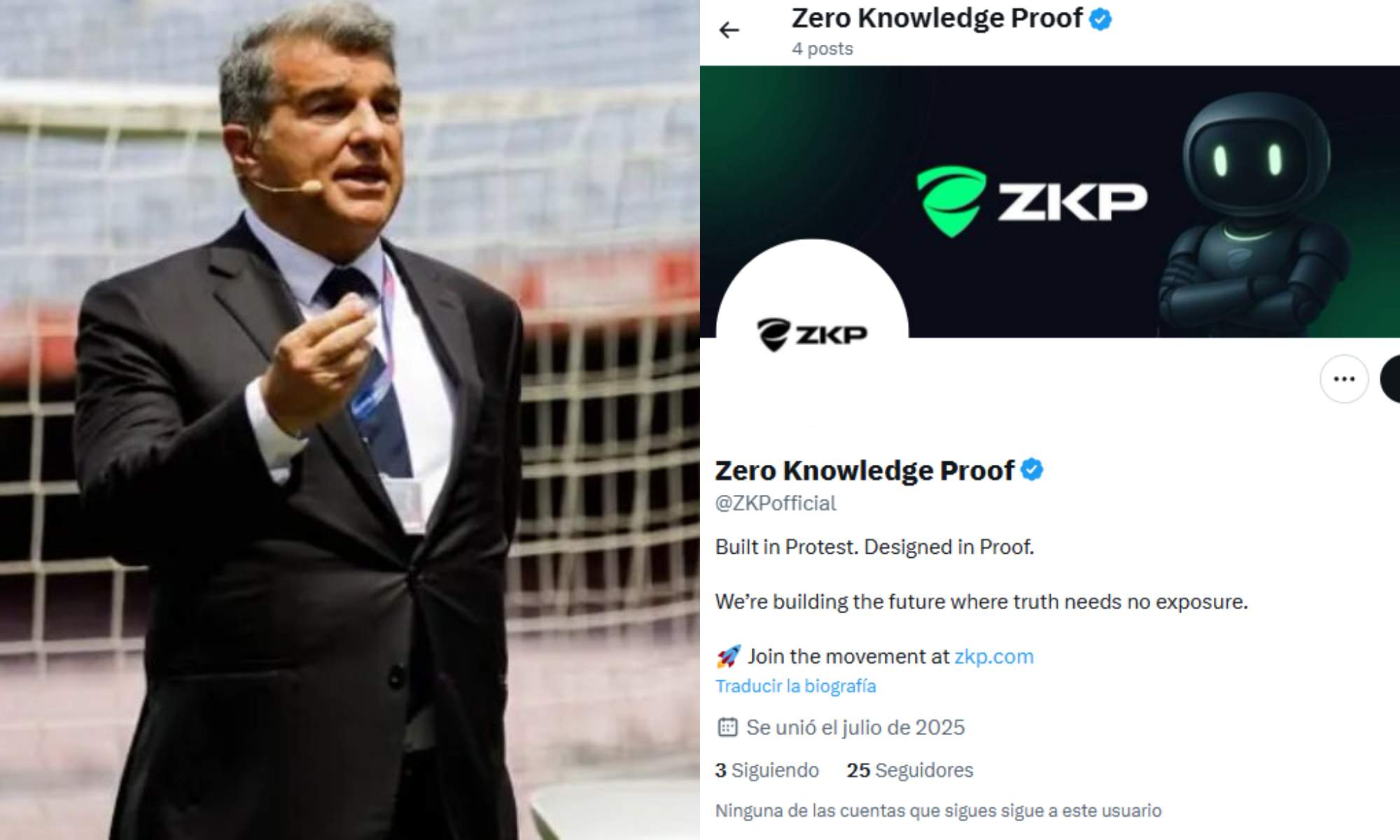Click the partially visible black Follow button
The image size is (1400, 840).
(1390, 379)
